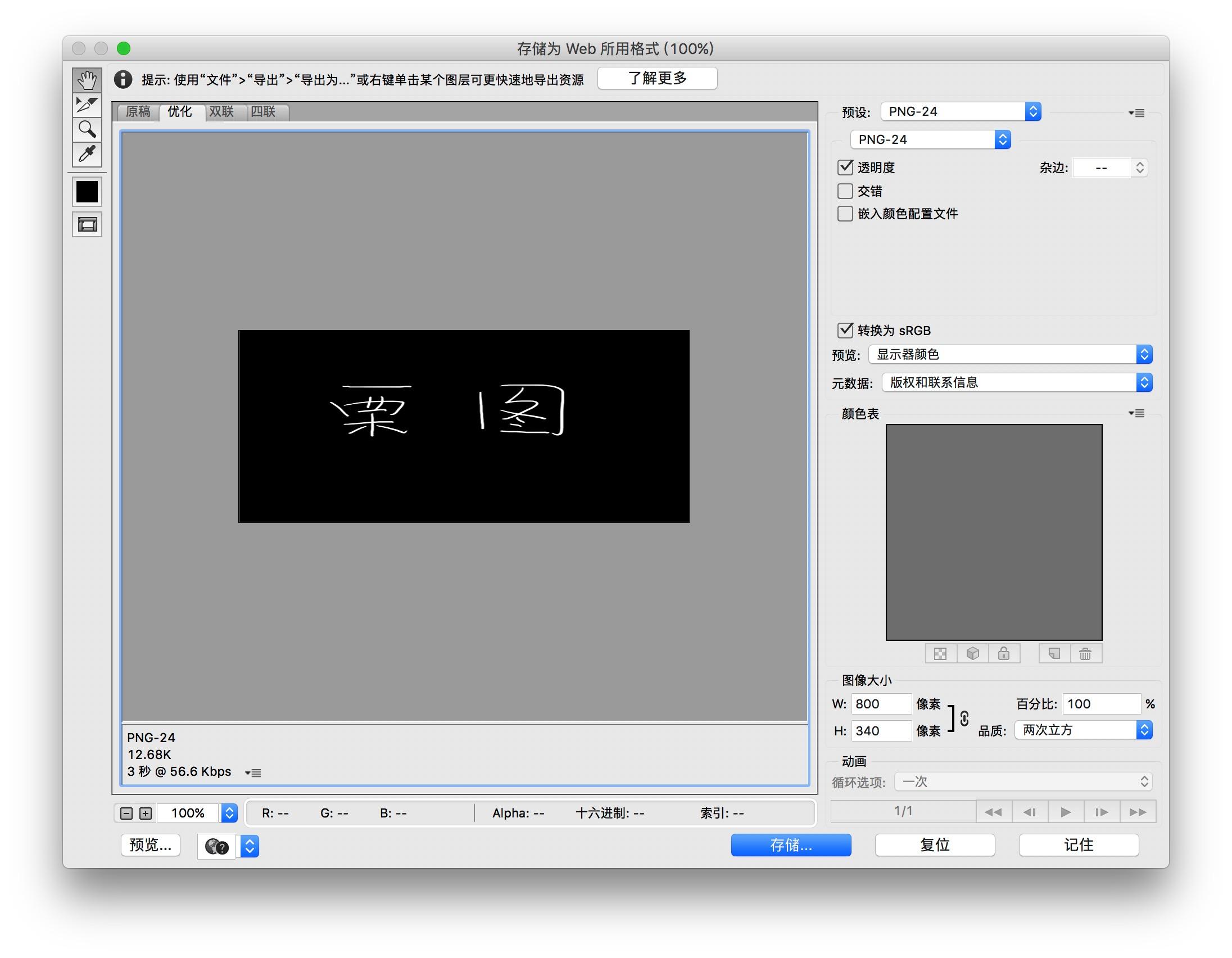Toggle slices visibility icon
This screenshot has height=958, width=1232.
(x=87, y=224)
